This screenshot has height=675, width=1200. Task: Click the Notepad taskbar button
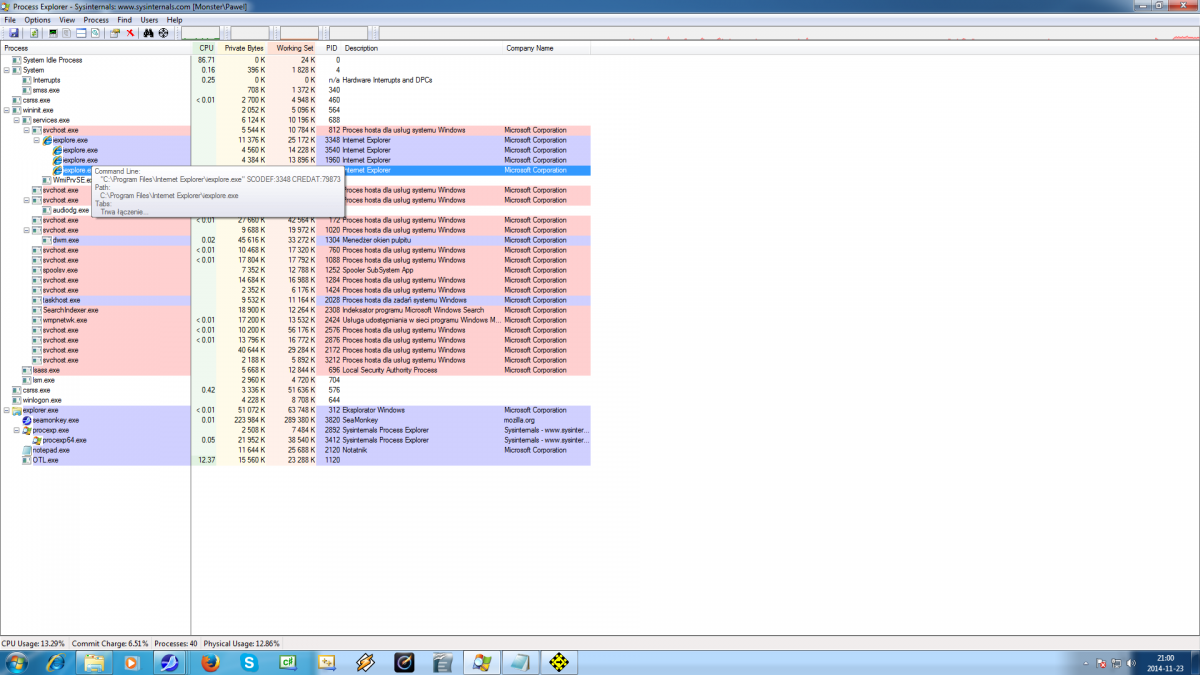tap(520, 662)
